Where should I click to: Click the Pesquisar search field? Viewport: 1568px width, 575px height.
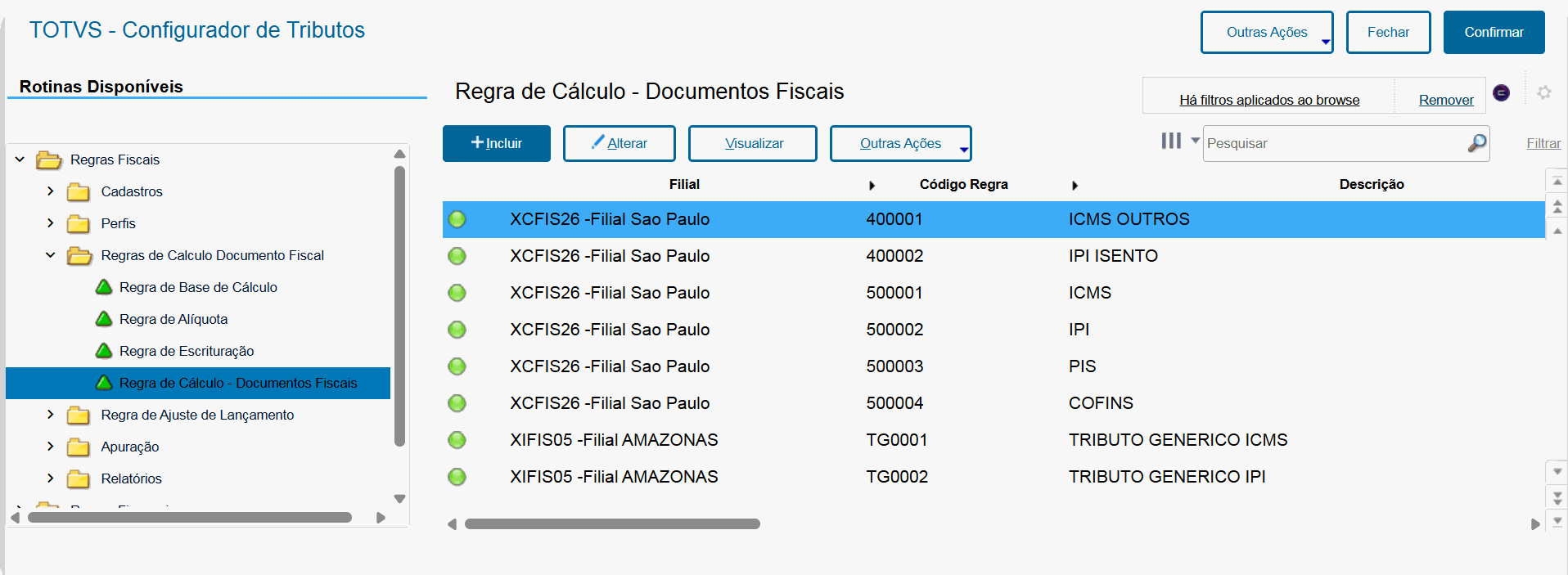(x=1334, y=143)
